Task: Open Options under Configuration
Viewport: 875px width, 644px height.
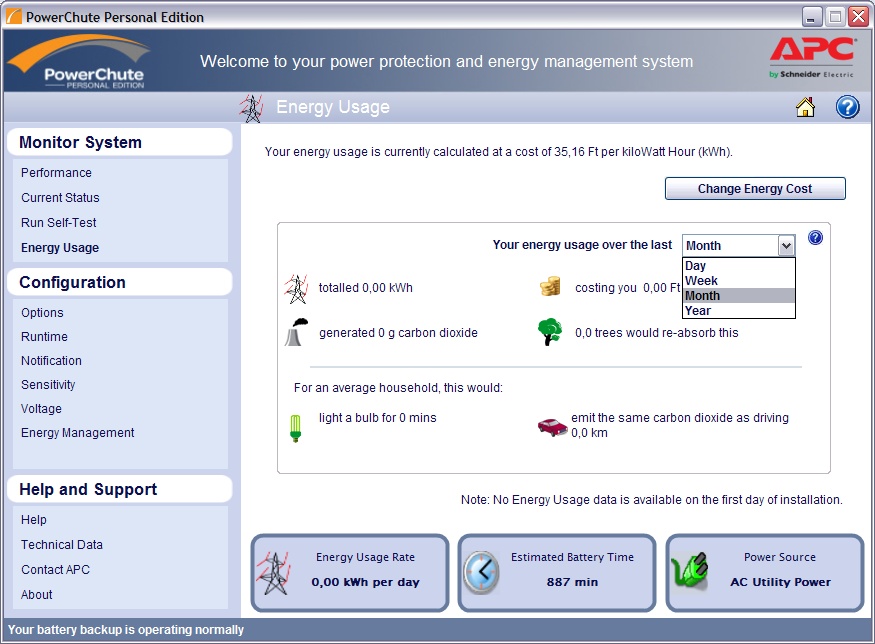Action: coord(42,313)
